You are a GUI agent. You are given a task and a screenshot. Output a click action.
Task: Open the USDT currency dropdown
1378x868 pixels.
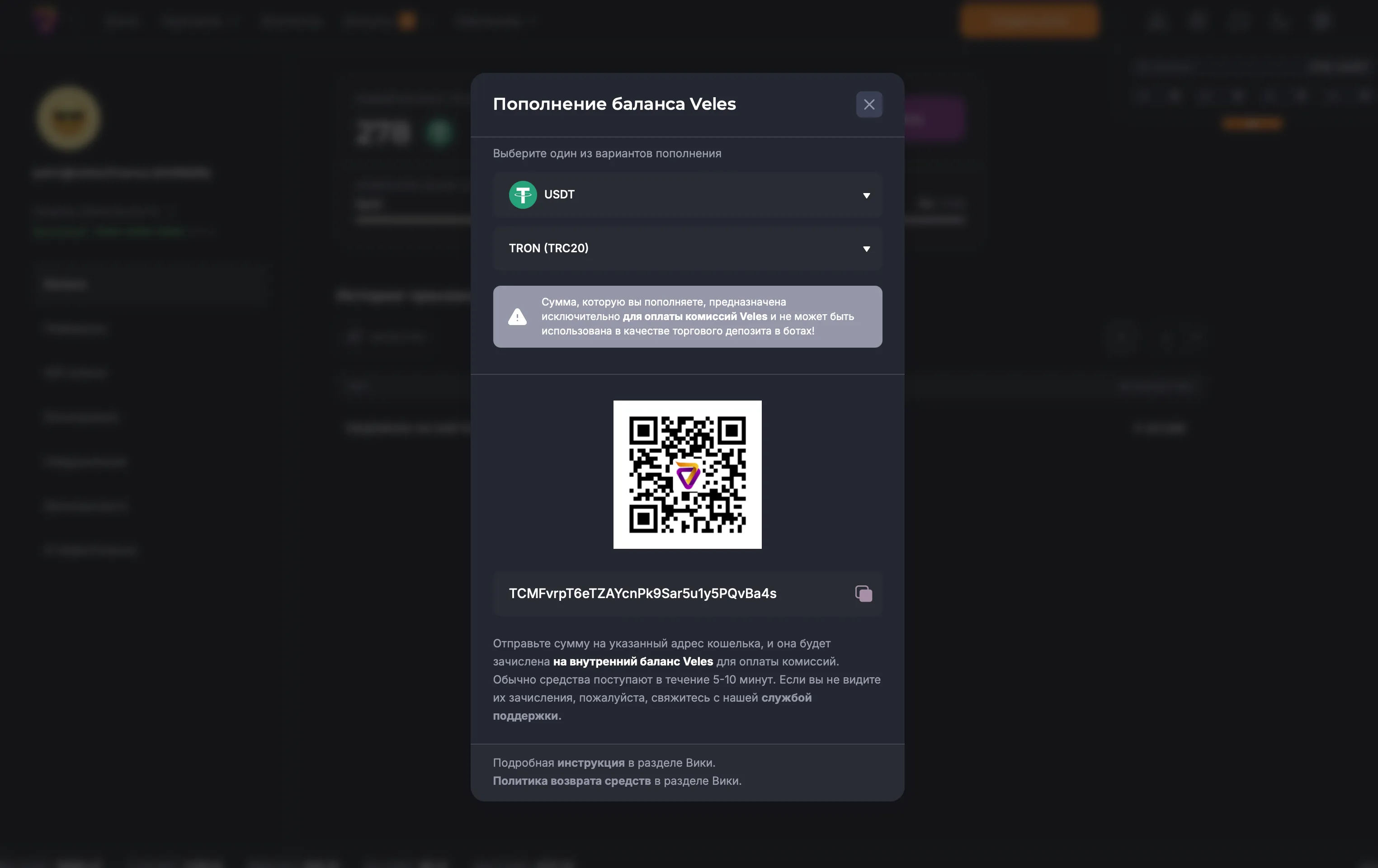pyautogui.click(x=687, y=195)
